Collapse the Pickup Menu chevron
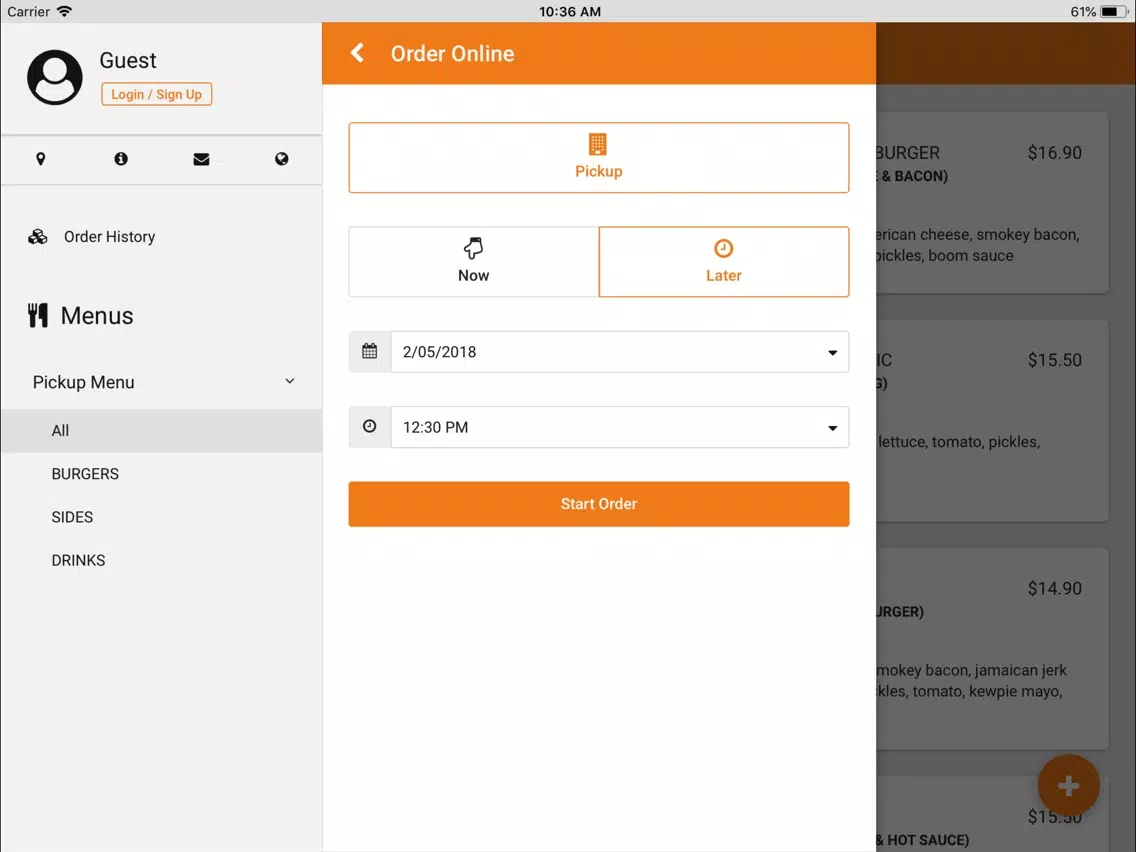The width and height of the screenshot is (1136, 852). click(290, 381)
